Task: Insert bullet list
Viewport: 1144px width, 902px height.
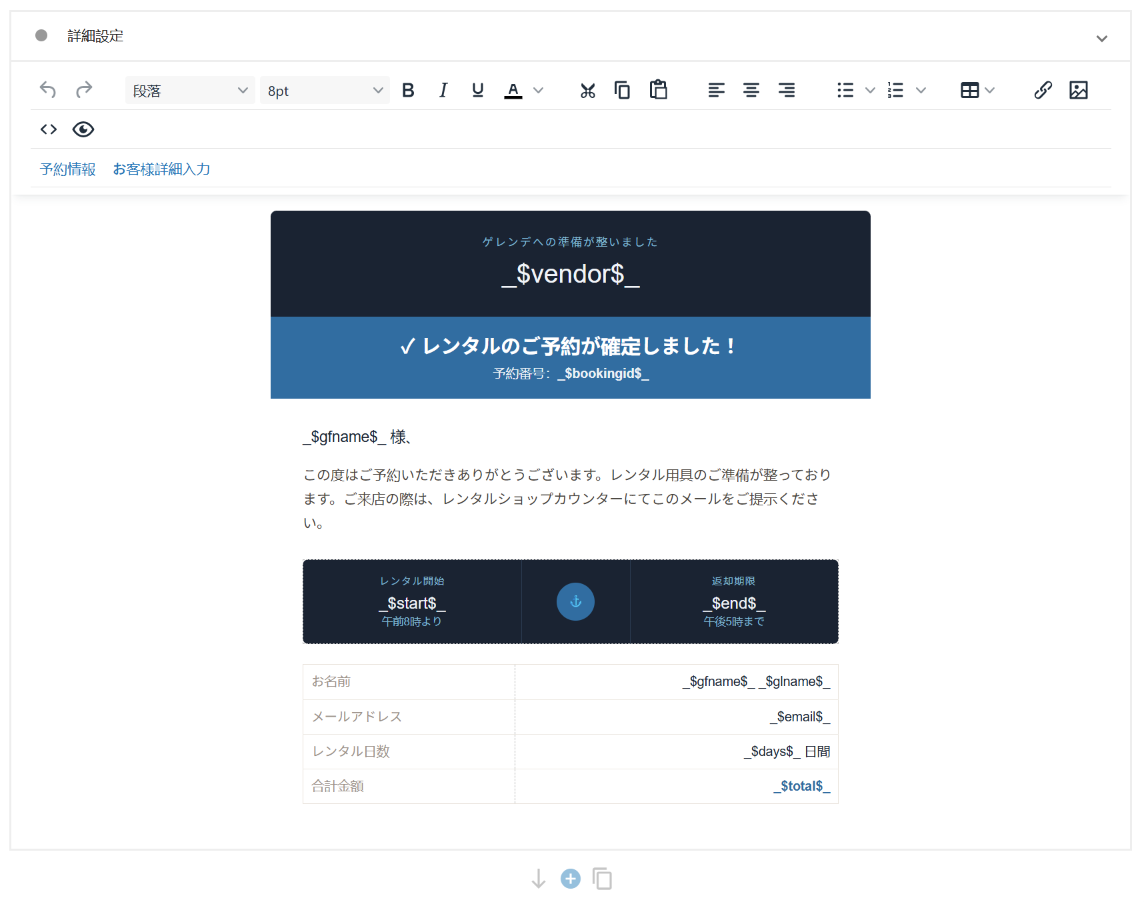Action: 845,90
